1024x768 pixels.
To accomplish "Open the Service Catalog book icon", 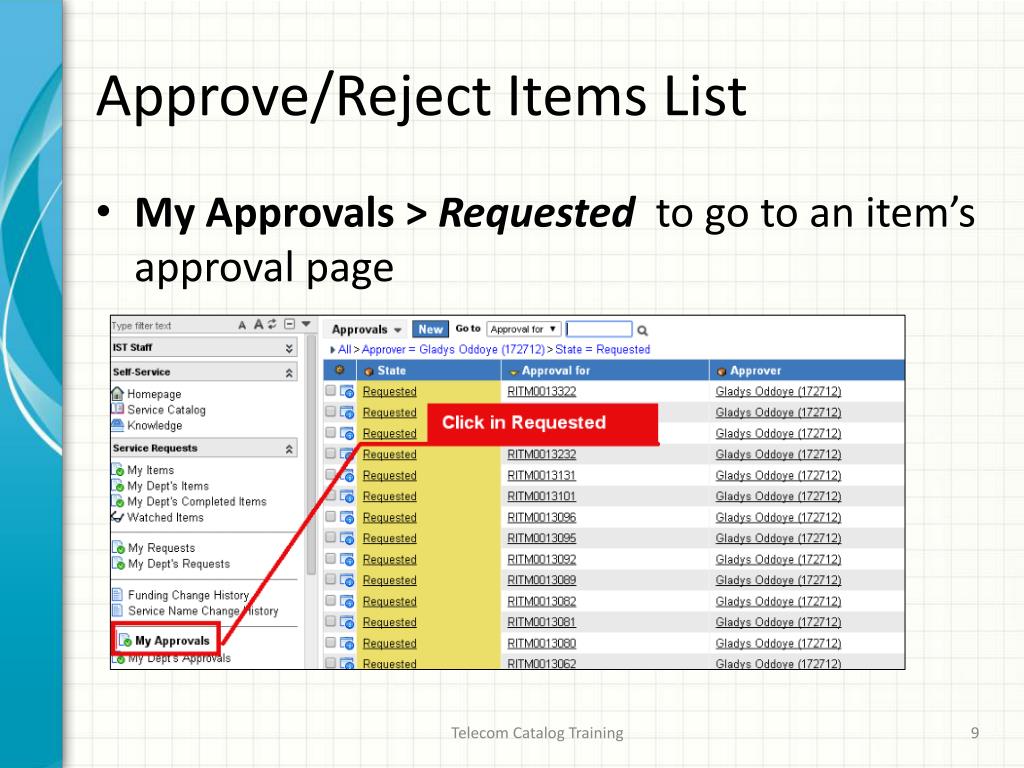I will 118,409.
